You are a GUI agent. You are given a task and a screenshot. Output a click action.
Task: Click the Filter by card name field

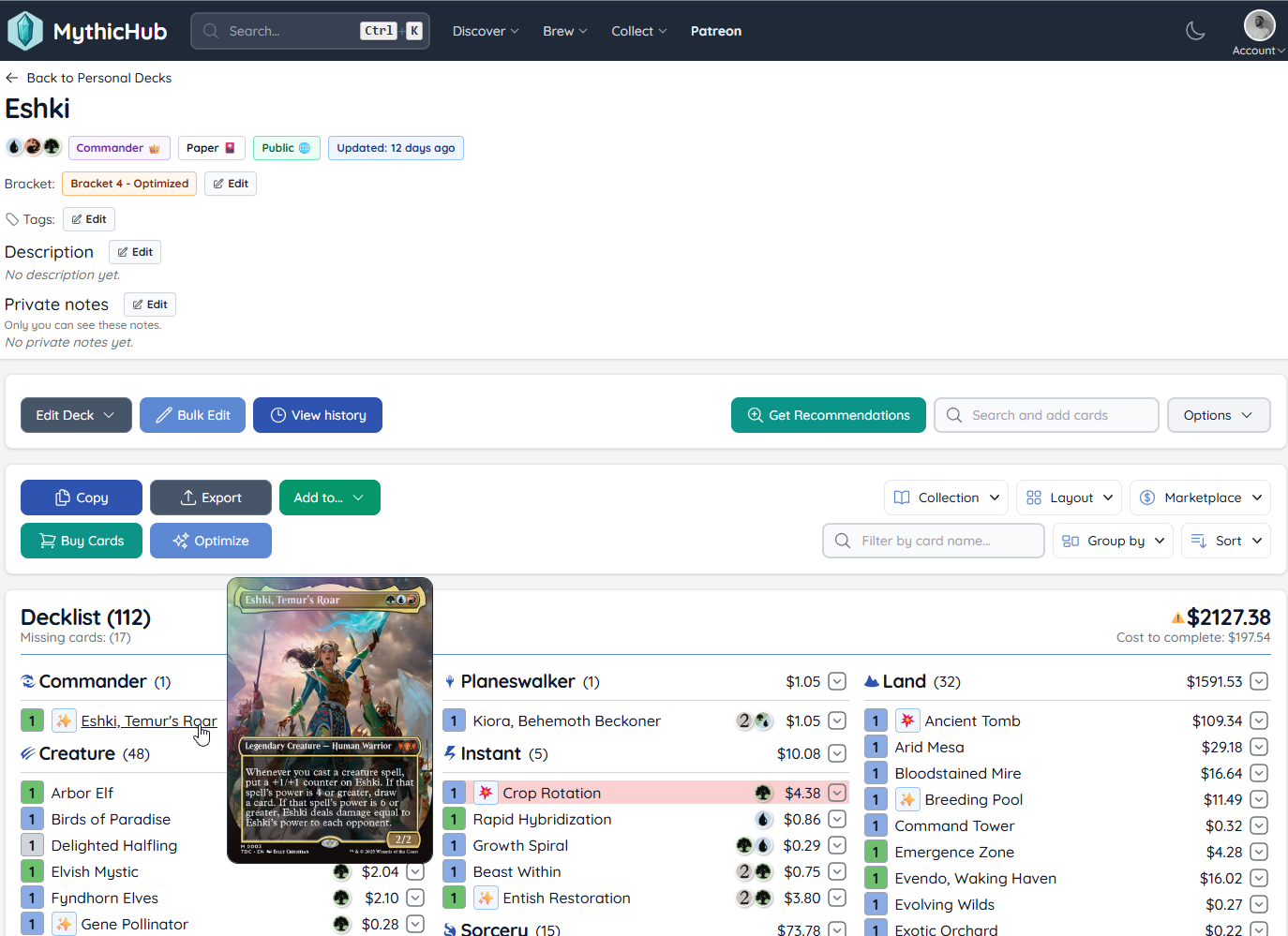pos(933,540)
